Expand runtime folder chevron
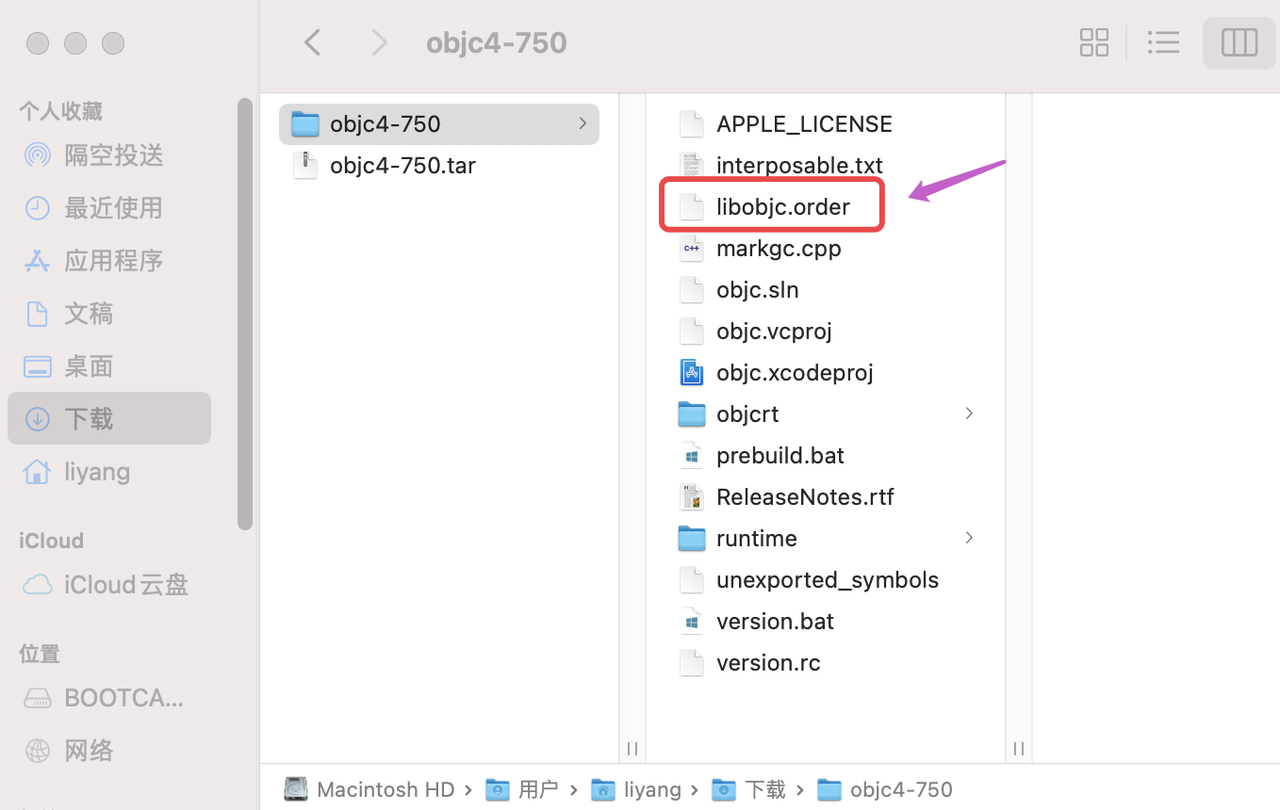 (969, 538)
